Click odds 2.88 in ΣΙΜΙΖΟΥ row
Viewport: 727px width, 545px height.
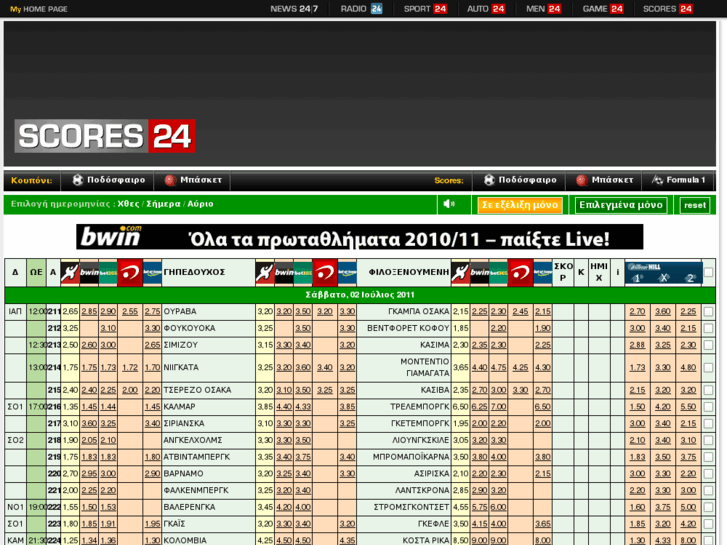[x=638, y=345]
